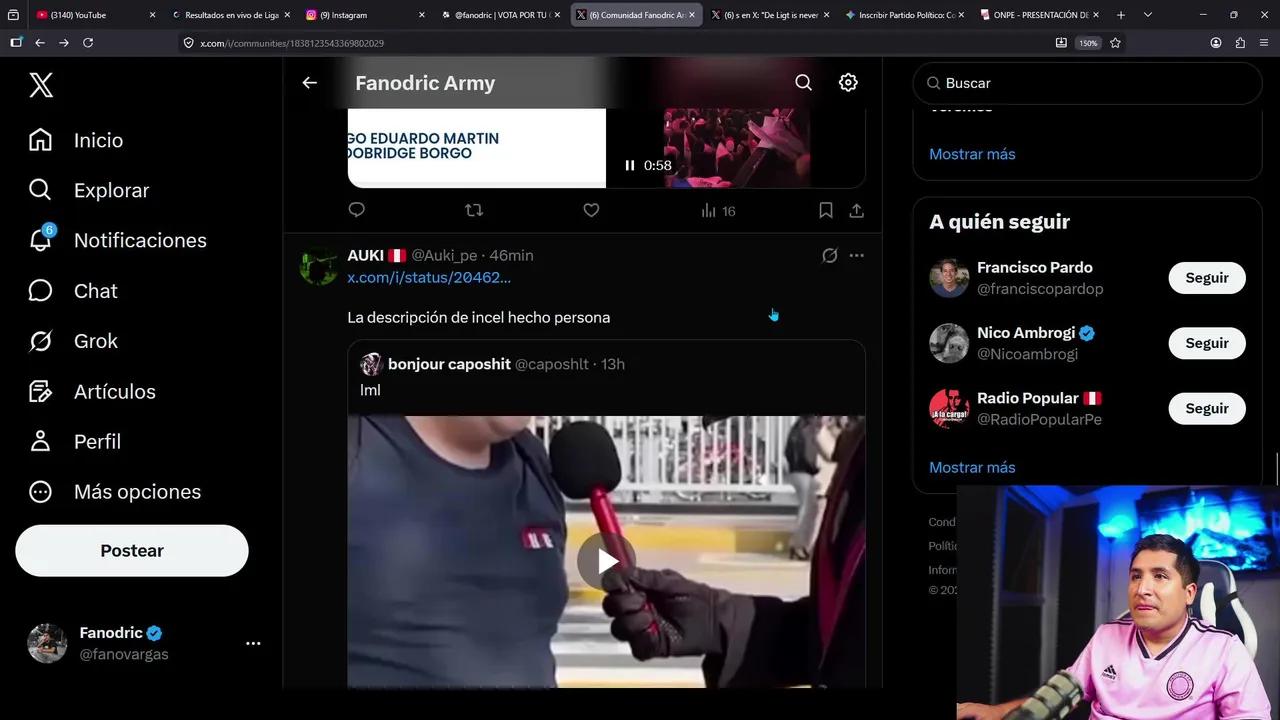Click the search icon in Fanodric Army header
Image resolution: width=1280 pixels, height=720 pixels.
[x=803, y=82]
